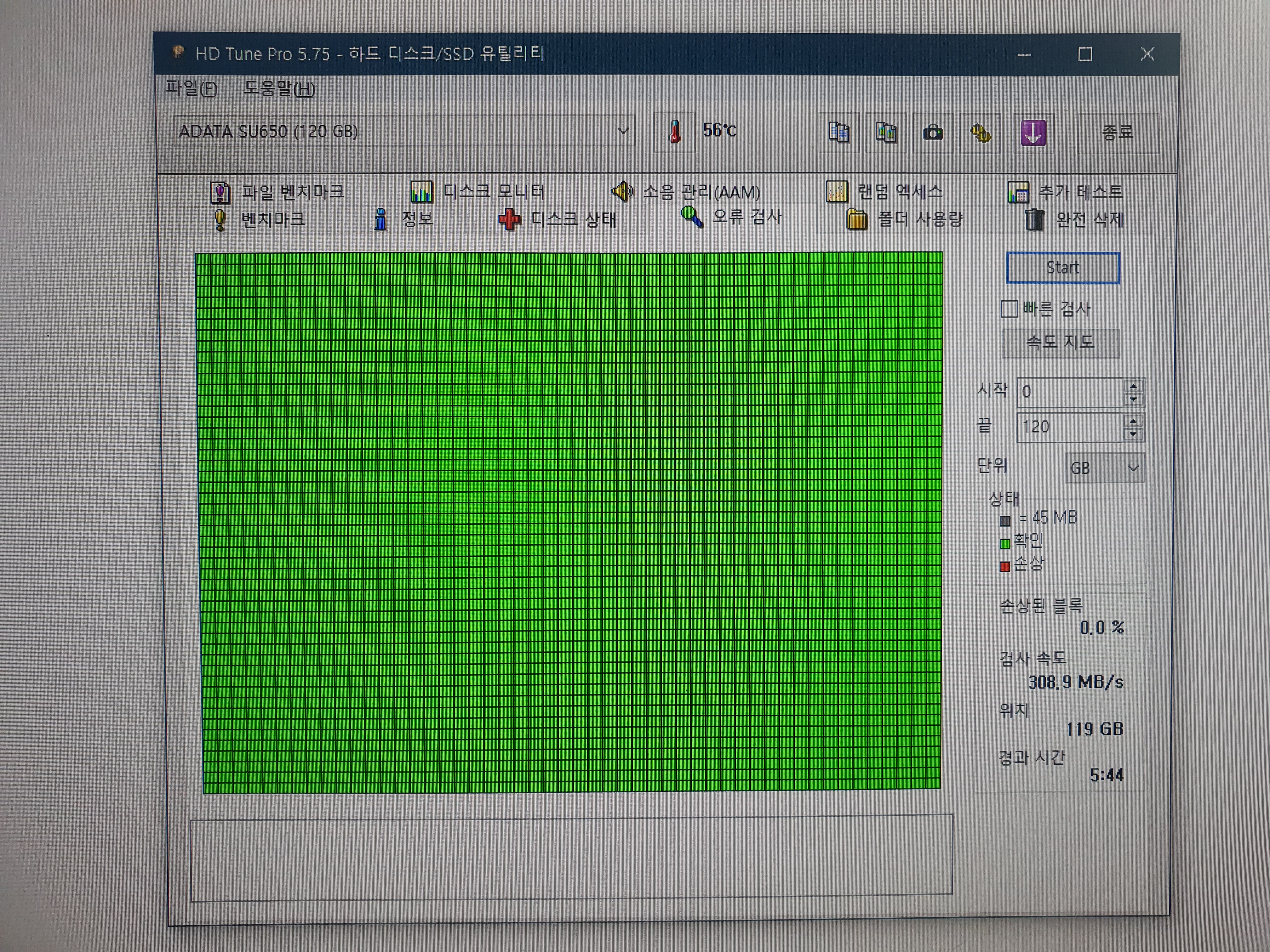Click the 속도 지도 button
1270x952 pixels.
pyautogui.click(x=1061, y=343)
